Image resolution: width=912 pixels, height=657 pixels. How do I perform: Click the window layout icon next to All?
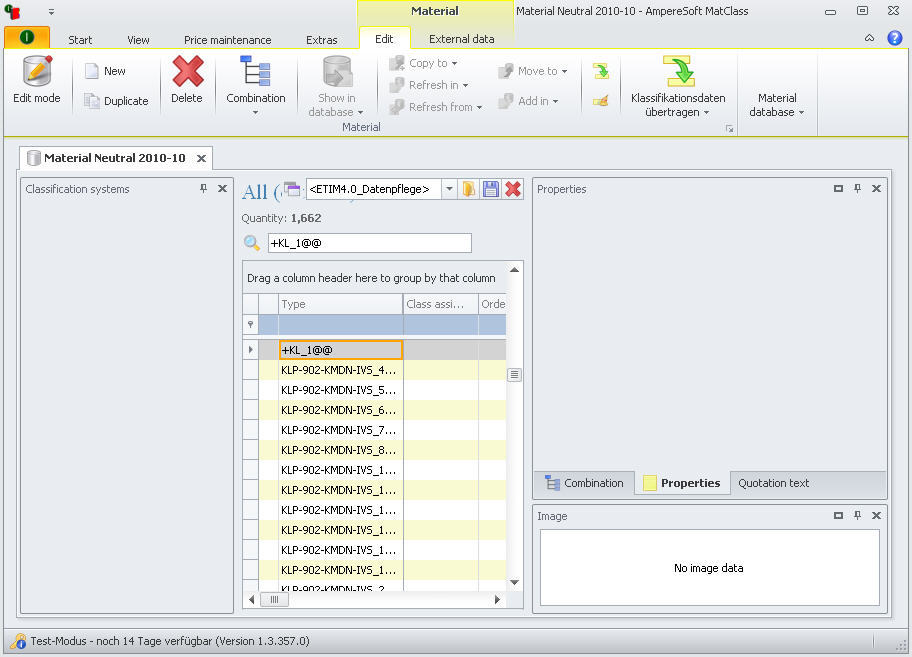pos(292,189)
